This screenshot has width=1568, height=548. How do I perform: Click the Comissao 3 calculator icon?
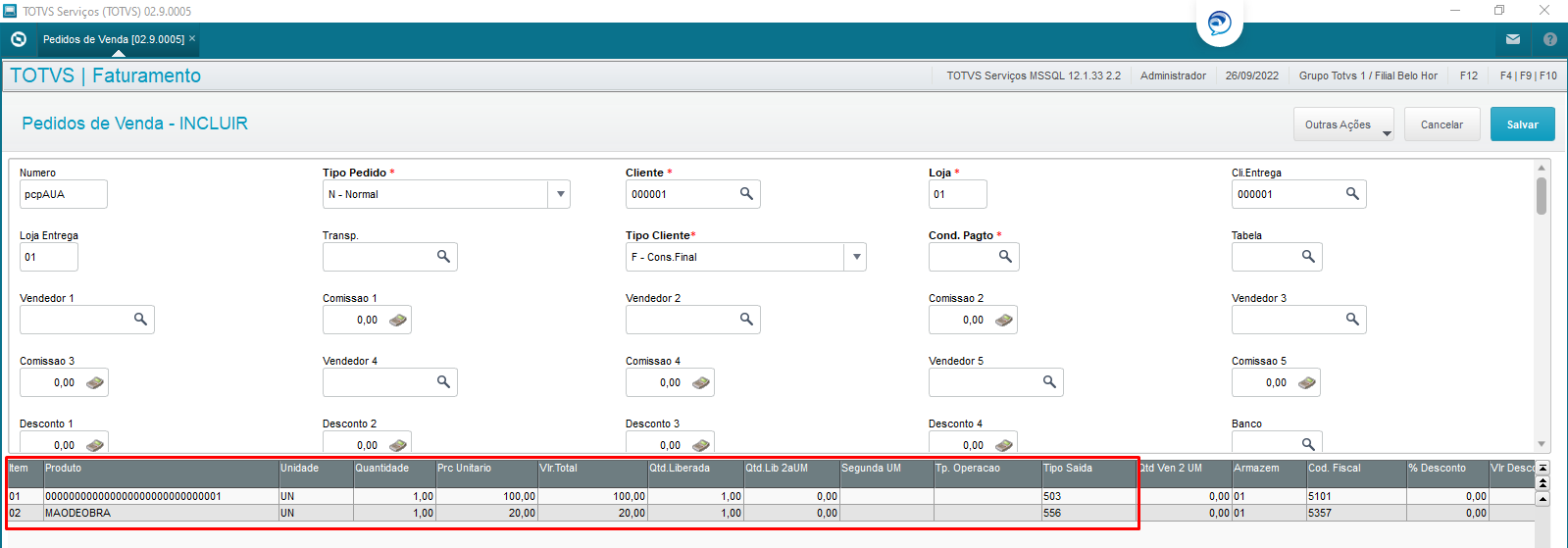click(94, 382)
